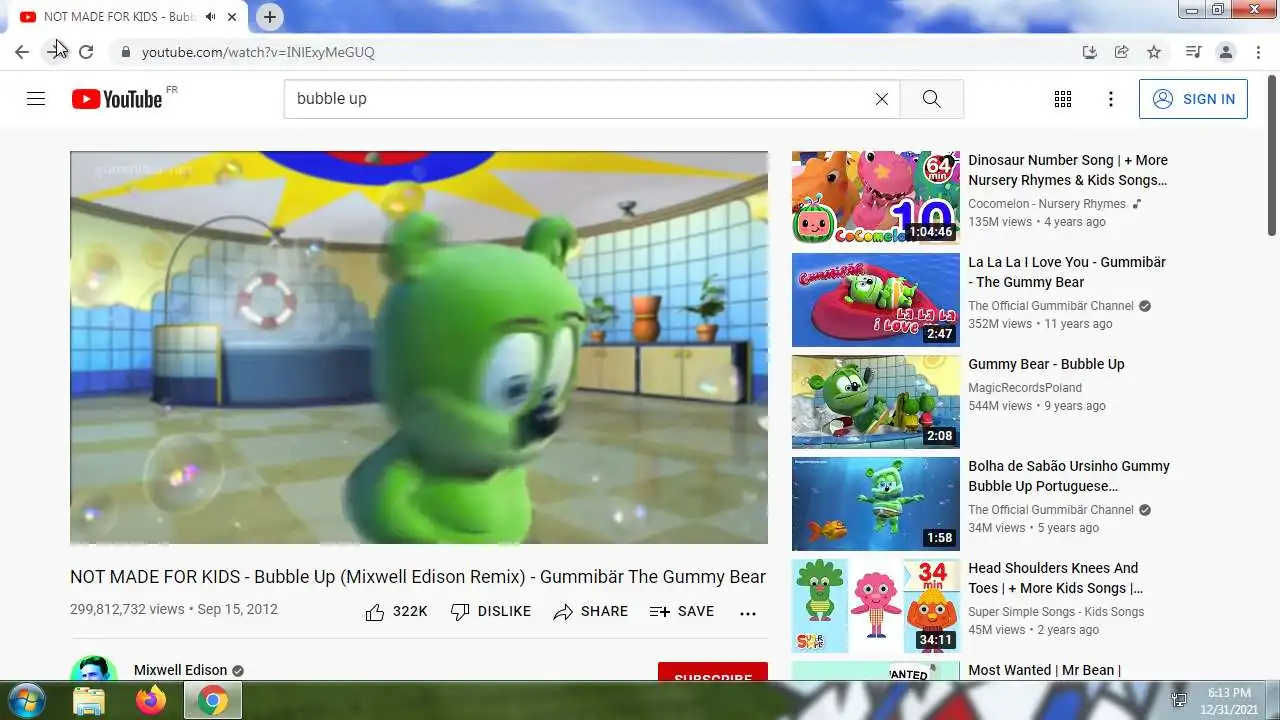Image resolution: width=1280 pixels, height=720 pixels.
Task: Reload the page with refresh icon
Action: click(x=86, y=52)
